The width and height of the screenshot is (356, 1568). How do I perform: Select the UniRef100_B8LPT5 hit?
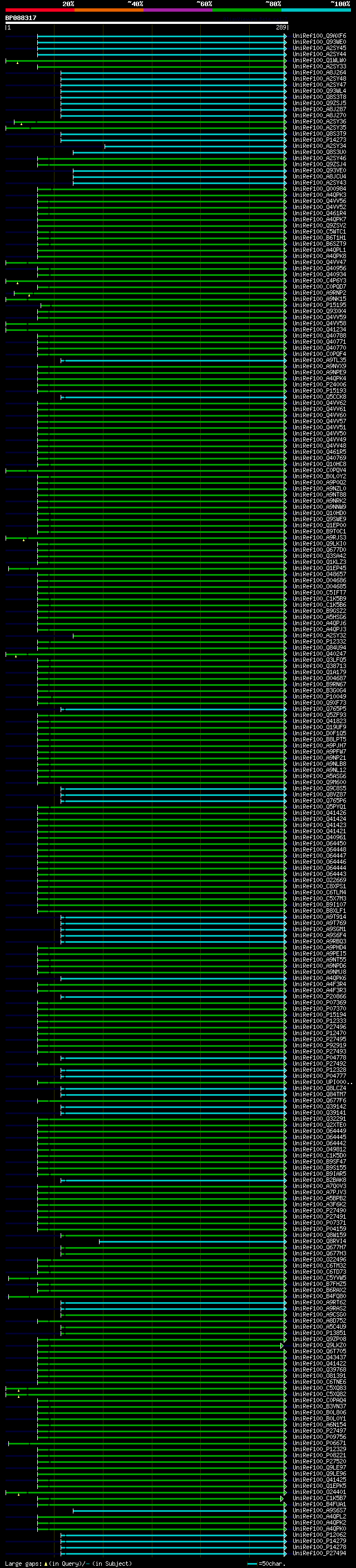click(319, 739)
